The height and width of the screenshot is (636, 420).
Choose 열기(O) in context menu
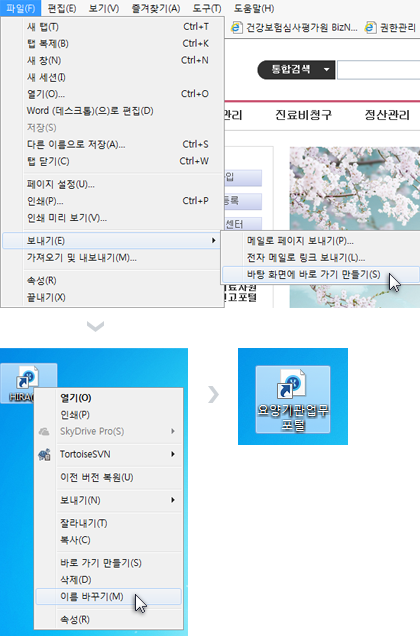[x=109, y=398]
